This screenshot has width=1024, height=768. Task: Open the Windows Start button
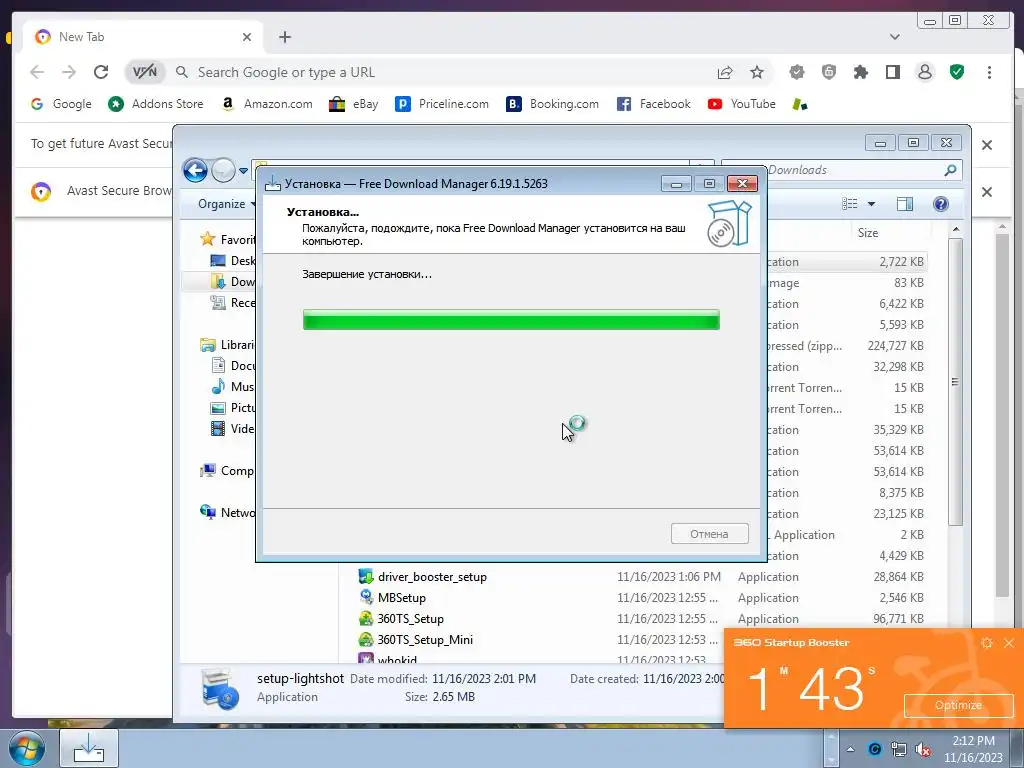(x=27, y=748)
